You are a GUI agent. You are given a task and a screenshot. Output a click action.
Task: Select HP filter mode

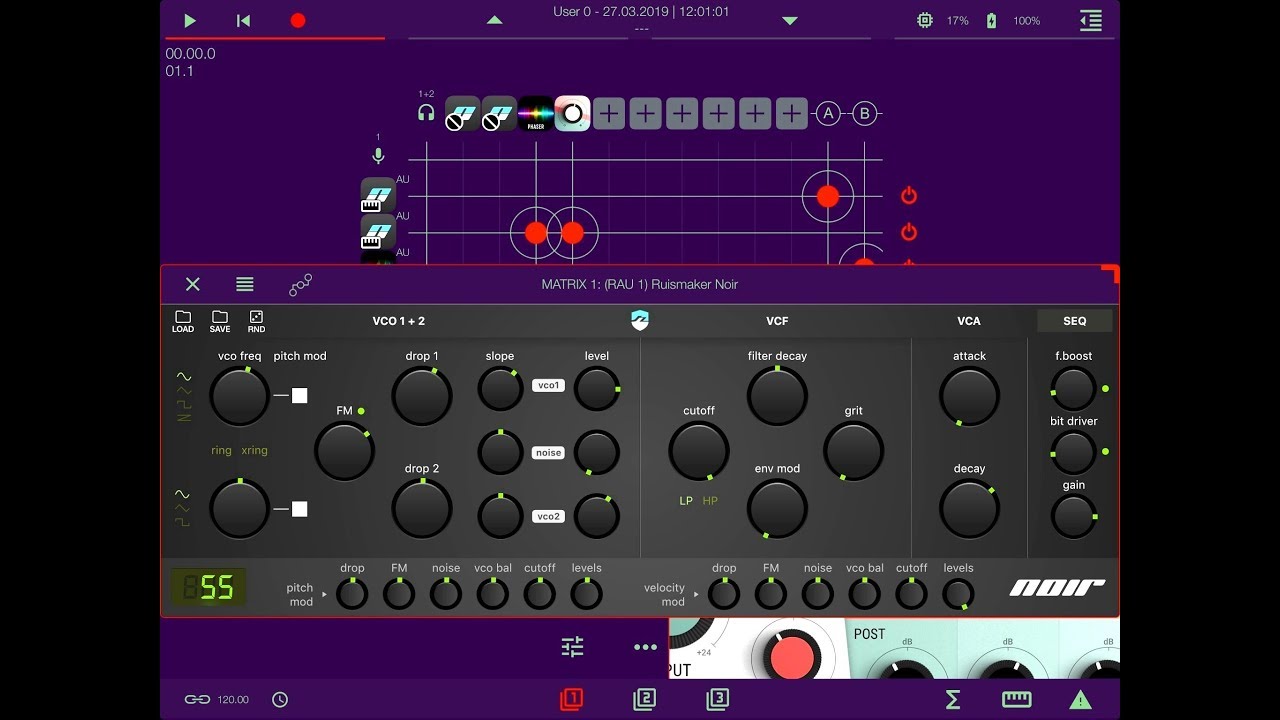coord(710,501)
